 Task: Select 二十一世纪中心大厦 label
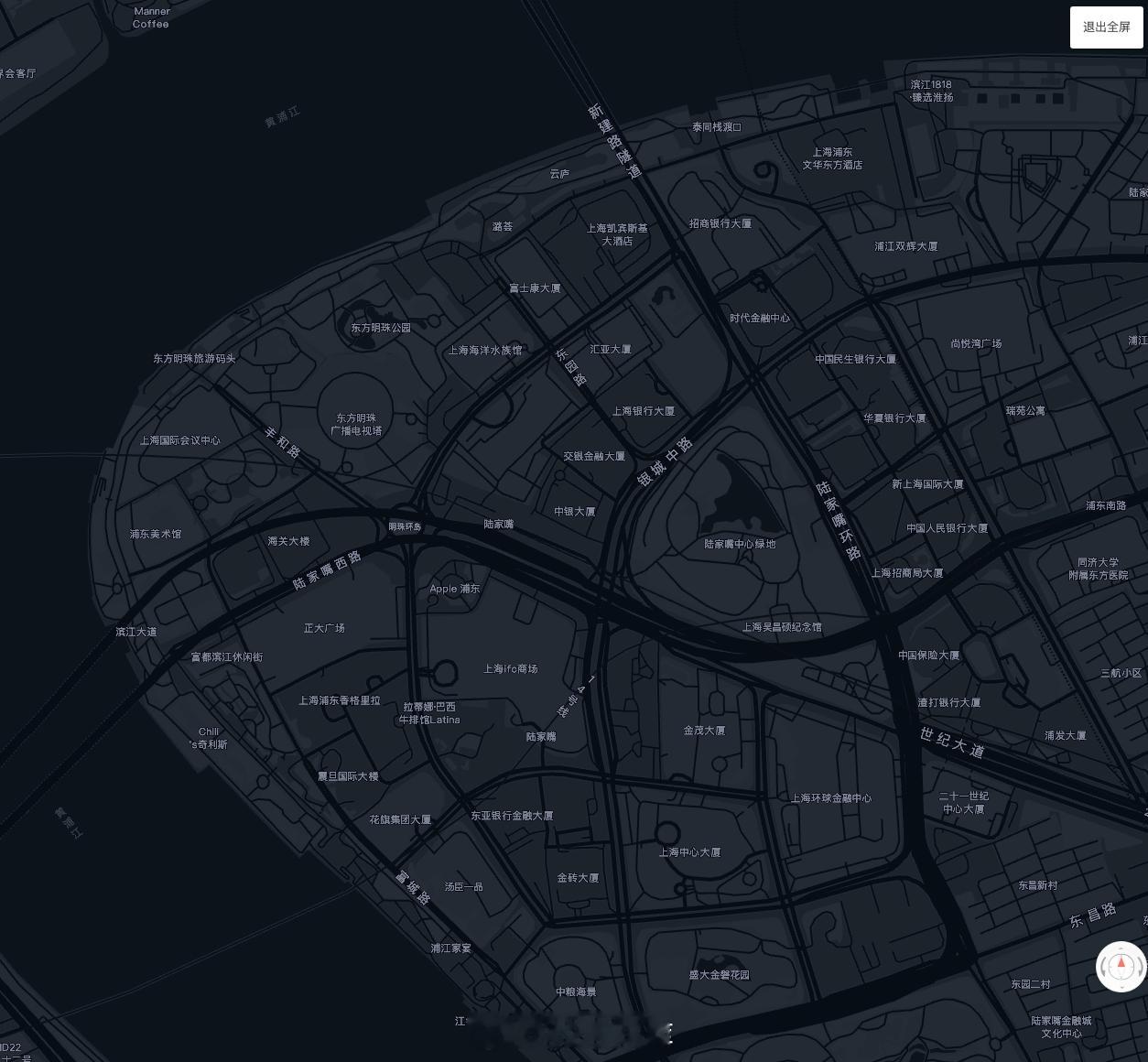pos(964,802)
